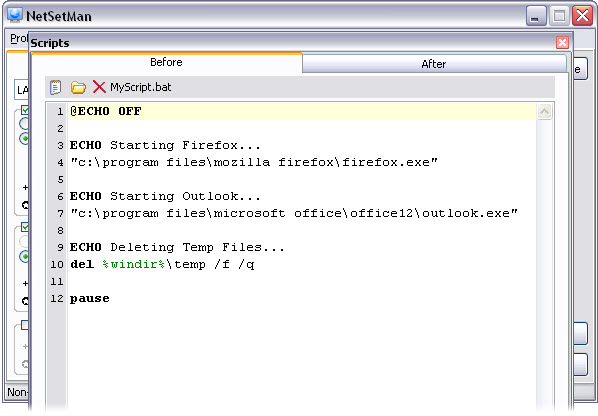This screenshot has width=598, height=416.
Task: Enable the unchecked checkbox at lower left
Action: pos(25,325)
